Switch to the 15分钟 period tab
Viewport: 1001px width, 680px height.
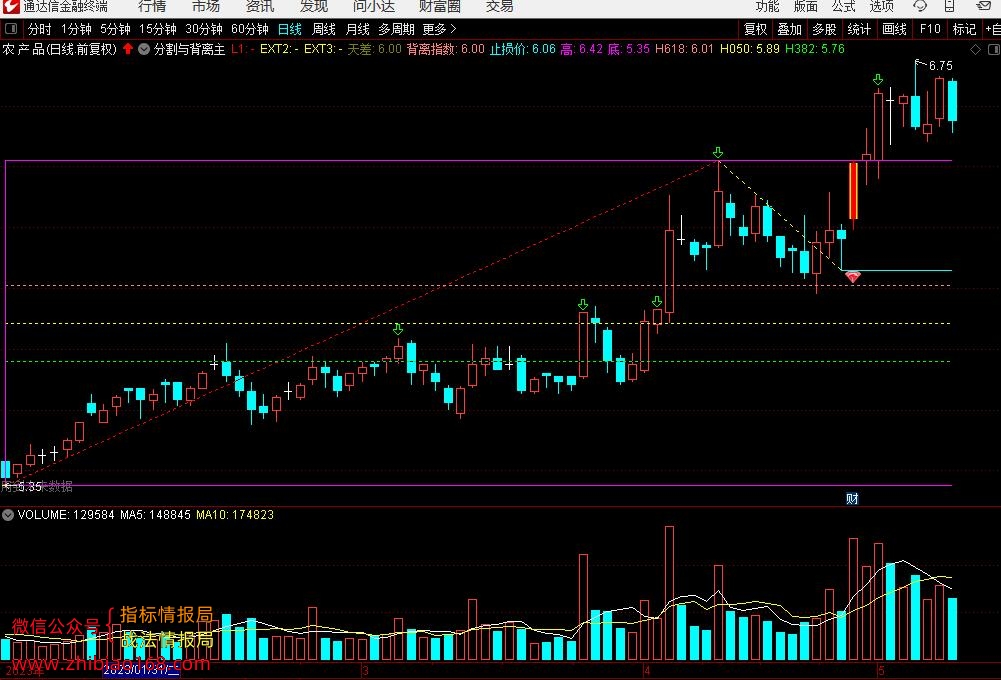coord(158,29)
